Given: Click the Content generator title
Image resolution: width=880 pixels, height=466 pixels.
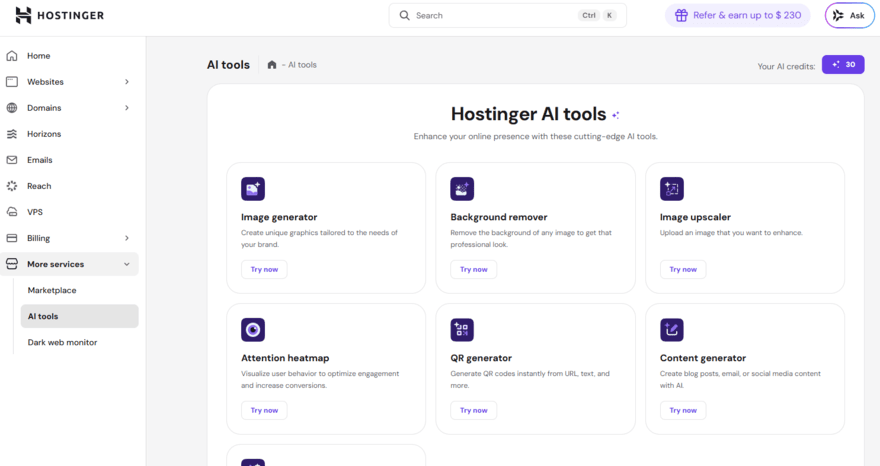Looking at the screenshot, I should [x=703, y=358].
